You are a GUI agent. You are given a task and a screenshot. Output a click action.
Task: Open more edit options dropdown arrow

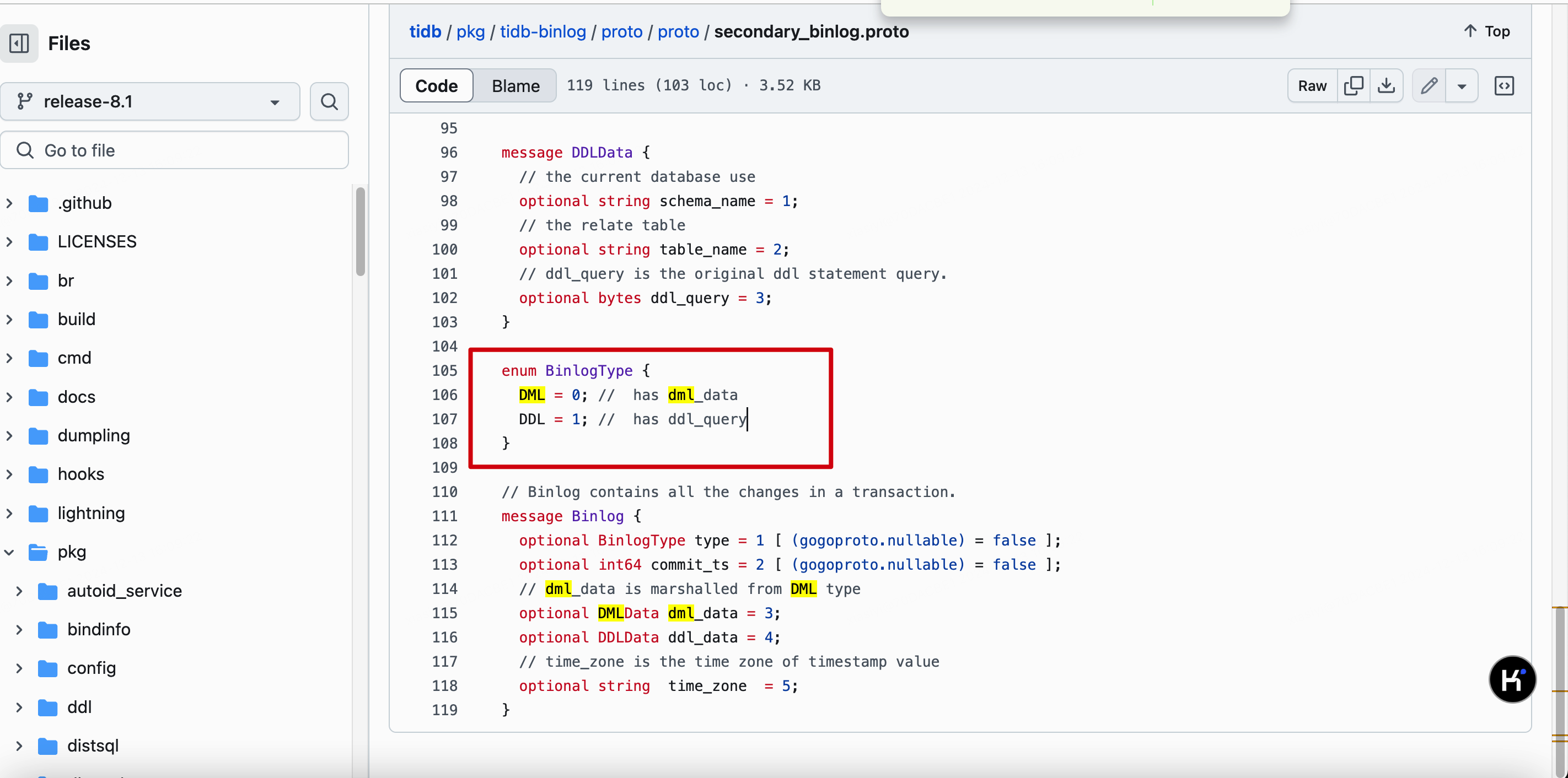[1461, 86]
